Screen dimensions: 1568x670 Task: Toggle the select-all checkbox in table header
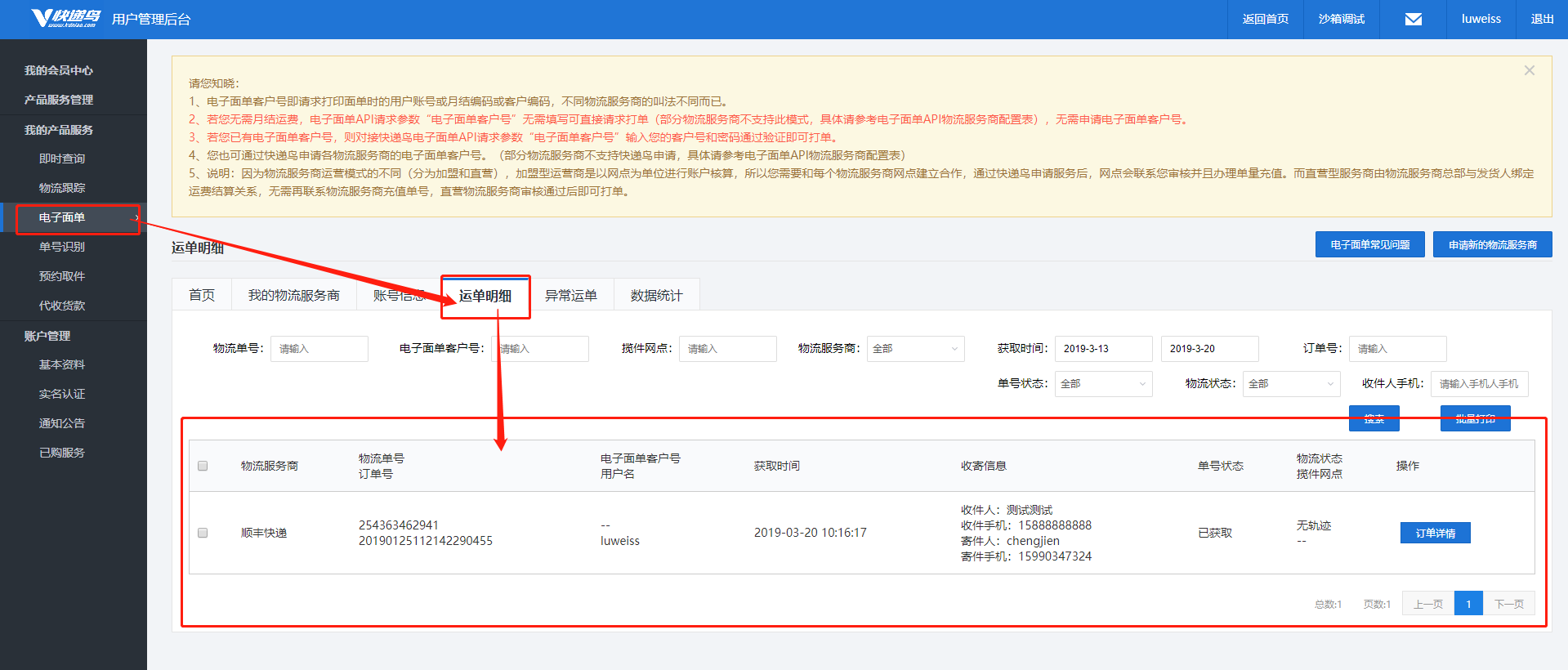pyautogui.click(x=203, y=466)
